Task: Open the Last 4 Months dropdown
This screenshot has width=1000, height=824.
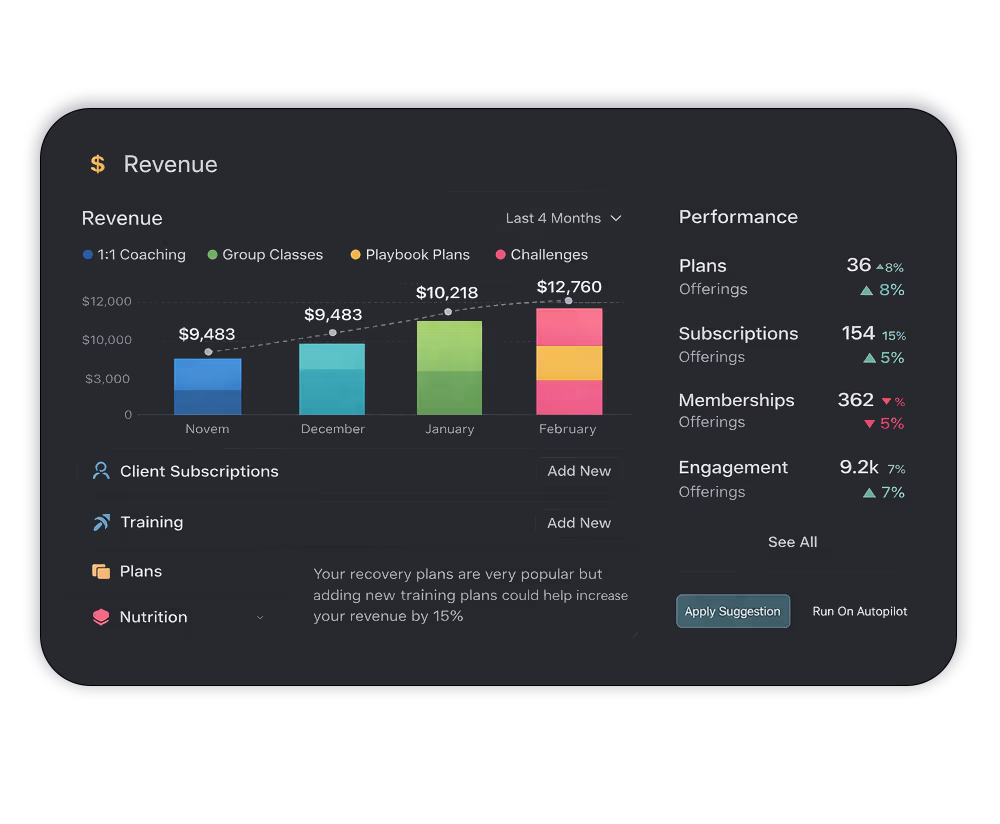Action: 563,218
